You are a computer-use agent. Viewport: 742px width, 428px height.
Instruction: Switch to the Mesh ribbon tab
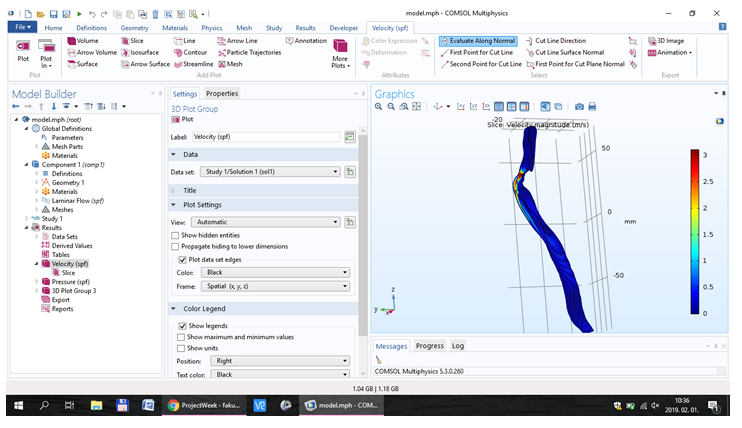[x=243, y=27]
